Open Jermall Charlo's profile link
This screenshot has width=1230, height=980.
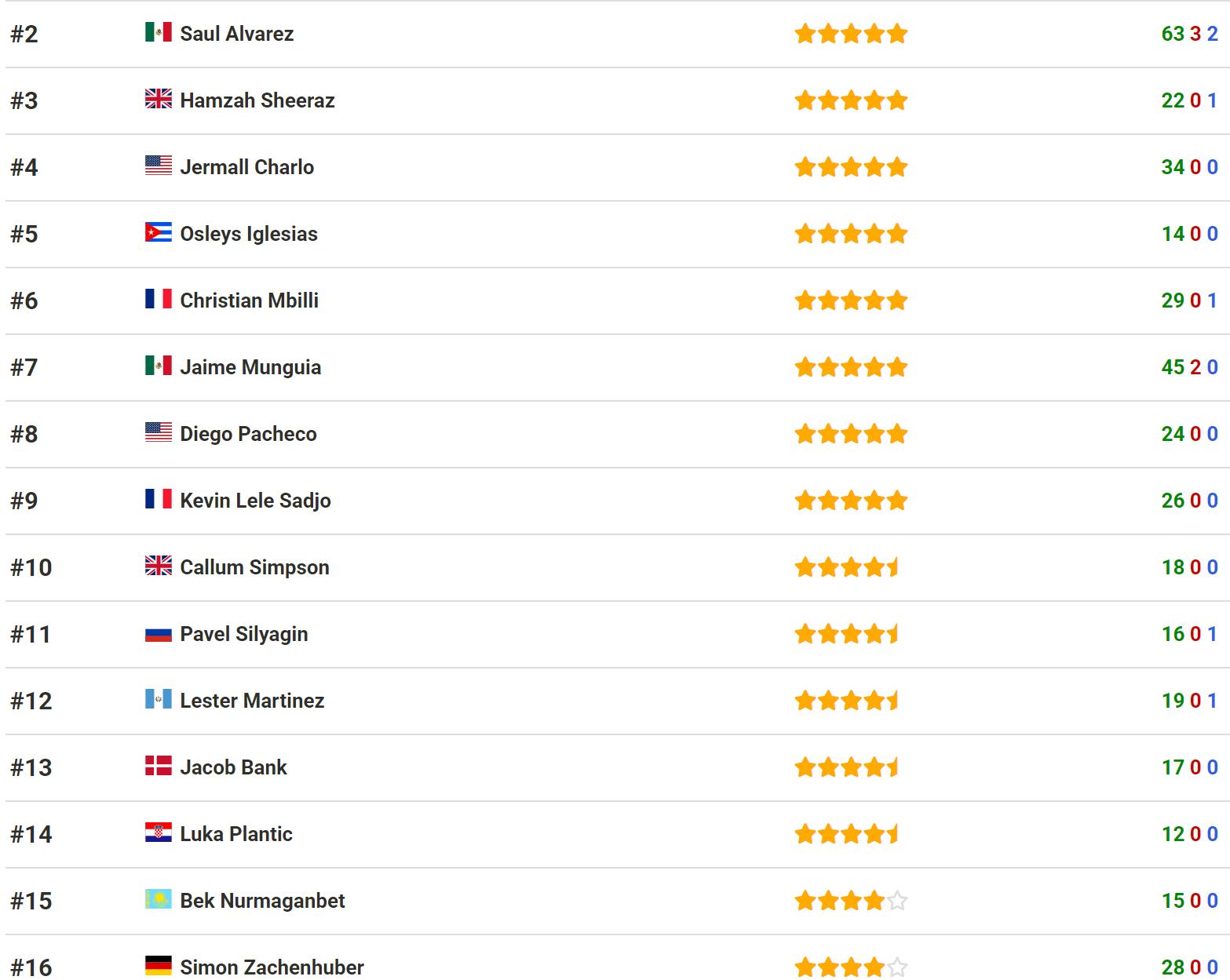coord(246,167)
